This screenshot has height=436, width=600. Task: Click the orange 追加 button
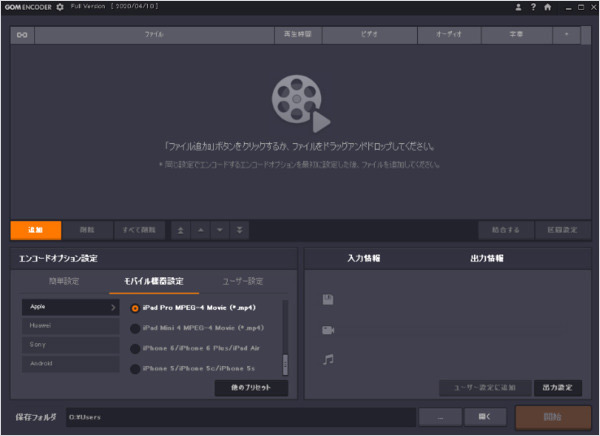pyautogui.click(x=36, y=230)
